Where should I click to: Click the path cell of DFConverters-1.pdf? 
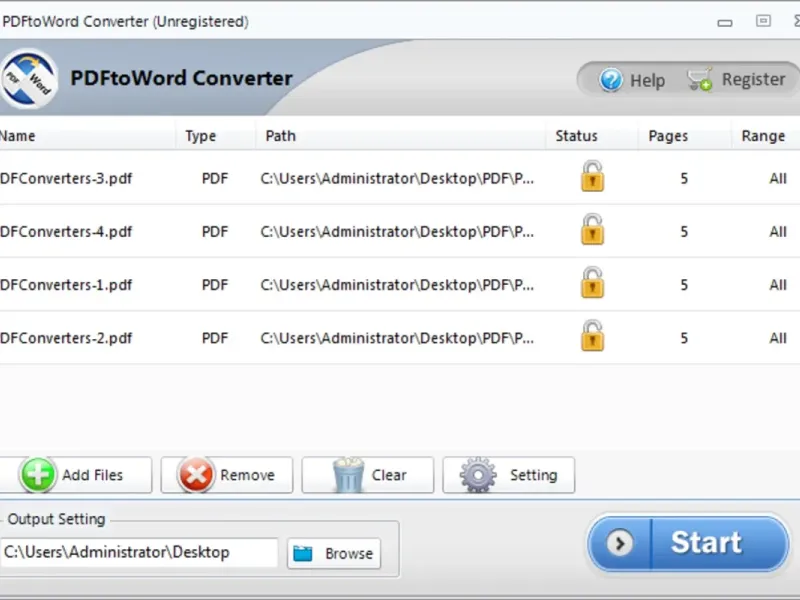(x=397, y=285)
